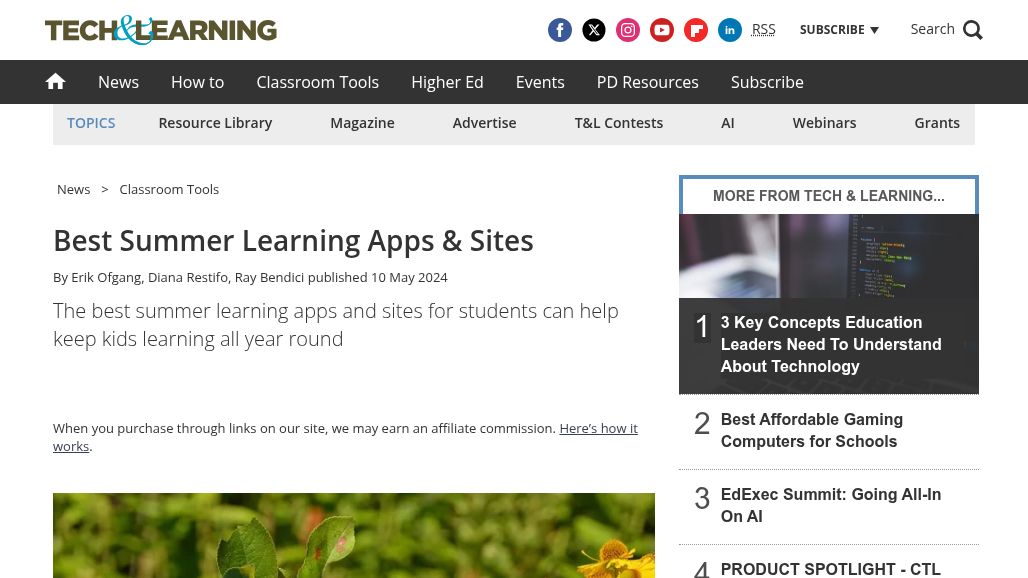Open the Events menu item
Image resolution: width=1028 pixels, height=578 pixels.
(540, 82)
